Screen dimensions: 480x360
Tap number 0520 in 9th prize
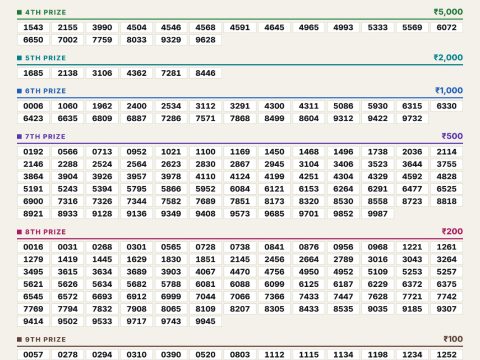pos(205,355)
